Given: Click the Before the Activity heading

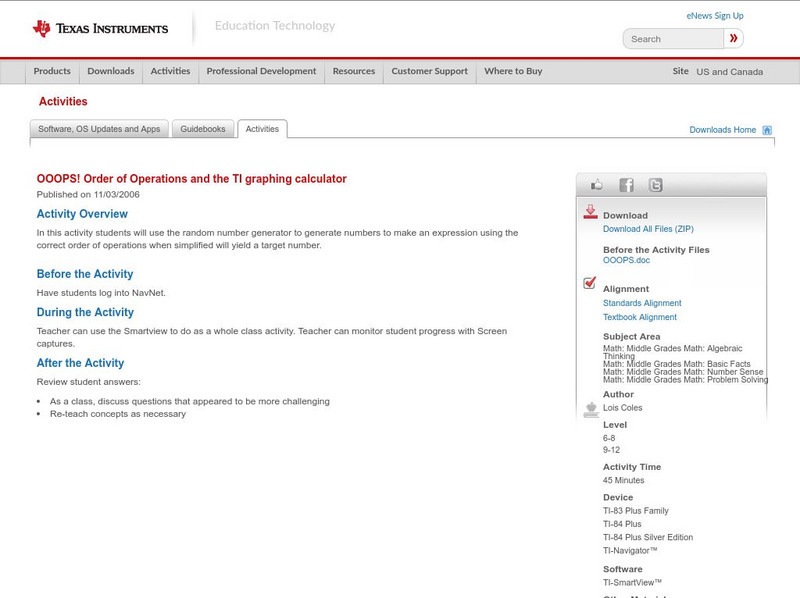Looking at the screenshot, I should coord(85,275).
